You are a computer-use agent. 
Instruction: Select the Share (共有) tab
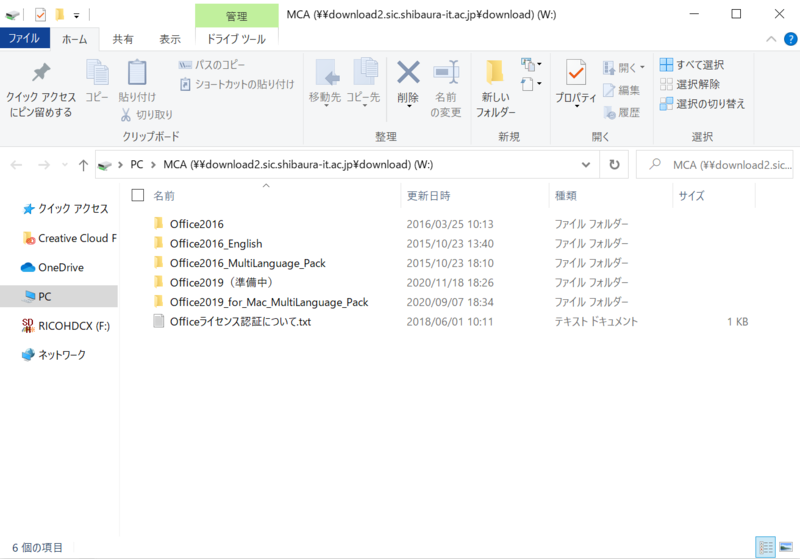[x=123, y=39]
